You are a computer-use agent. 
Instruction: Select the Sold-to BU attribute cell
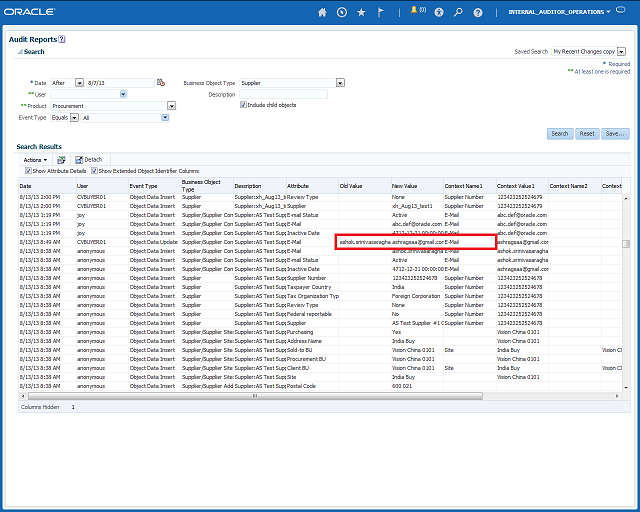(312, 350)
